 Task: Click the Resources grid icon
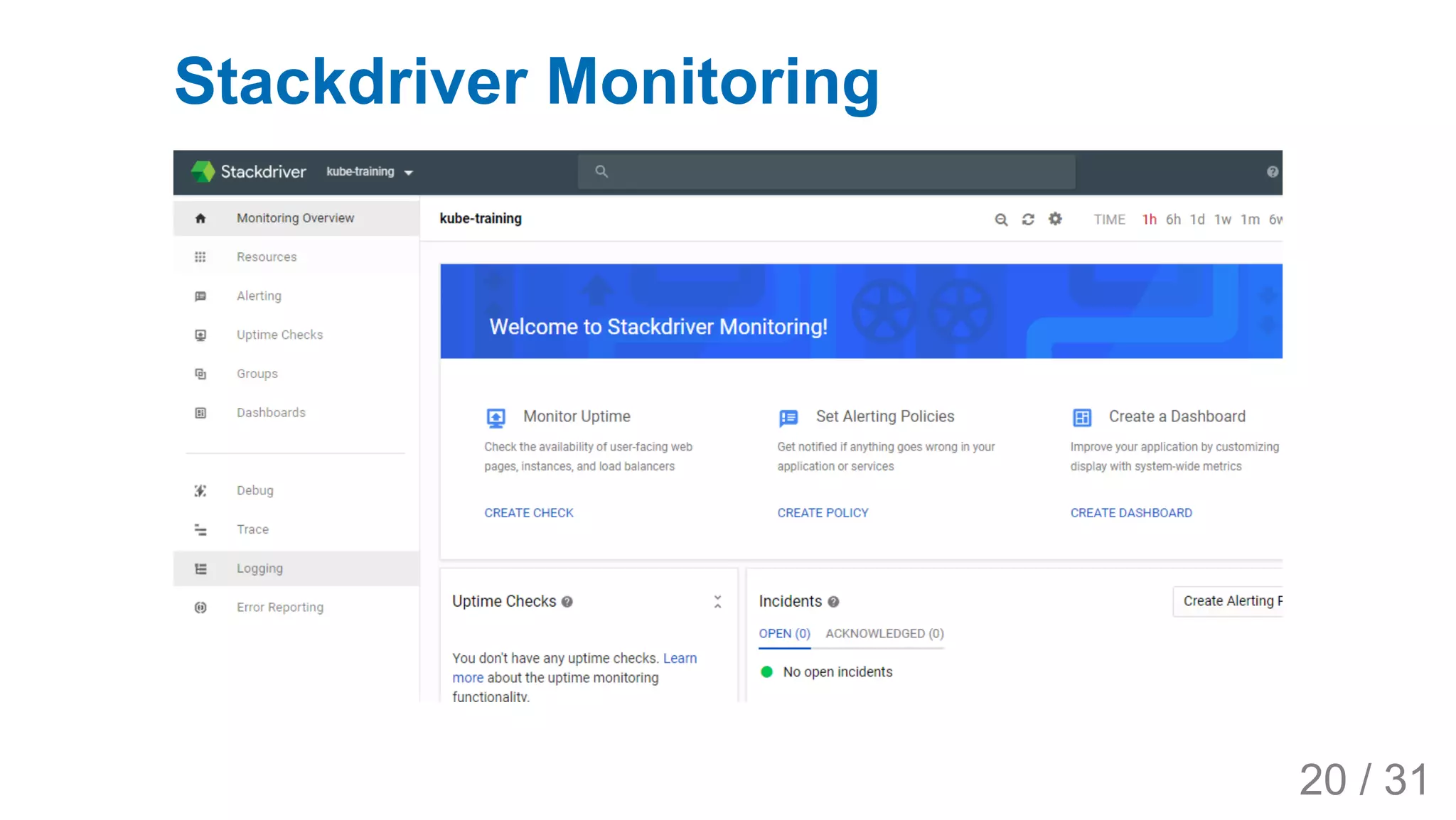[x=200, y=257]
